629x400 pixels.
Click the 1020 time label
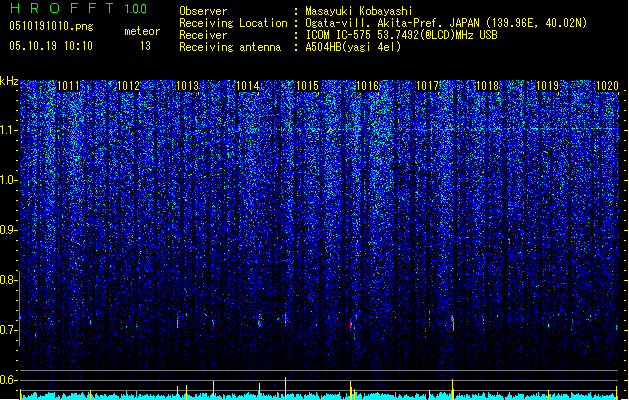pos(607,86)
